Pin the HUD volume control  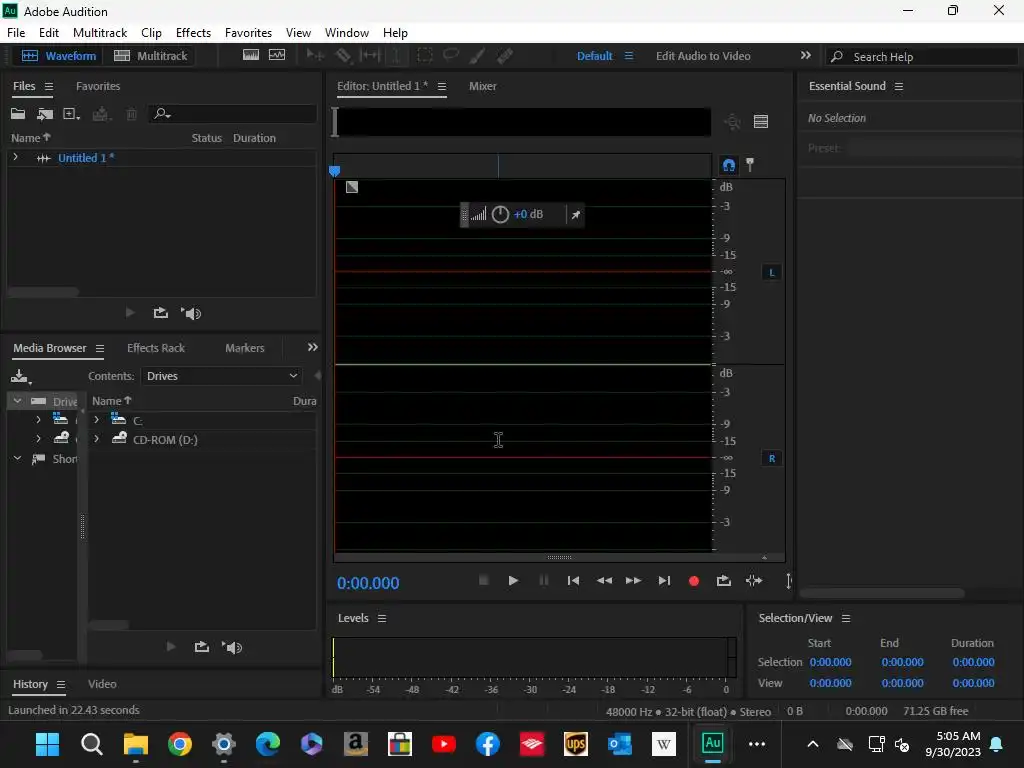[x=575, y=214]
